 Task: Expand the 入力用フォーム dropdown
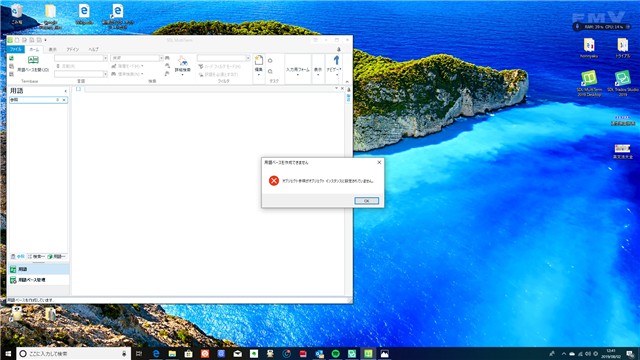pos(298,70)
